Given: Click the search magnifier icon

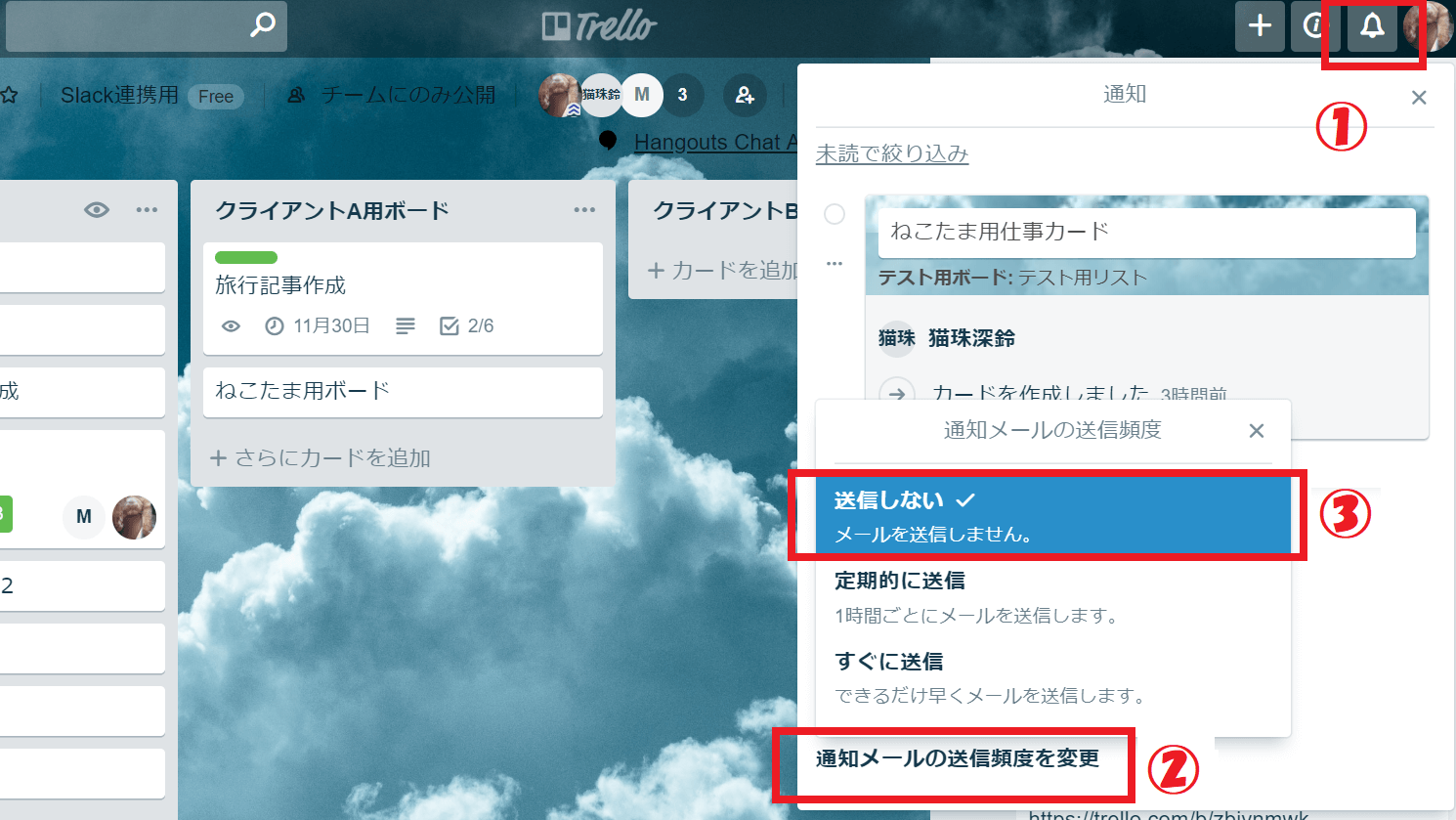Looking at the screenshot, I should (262, 25).
